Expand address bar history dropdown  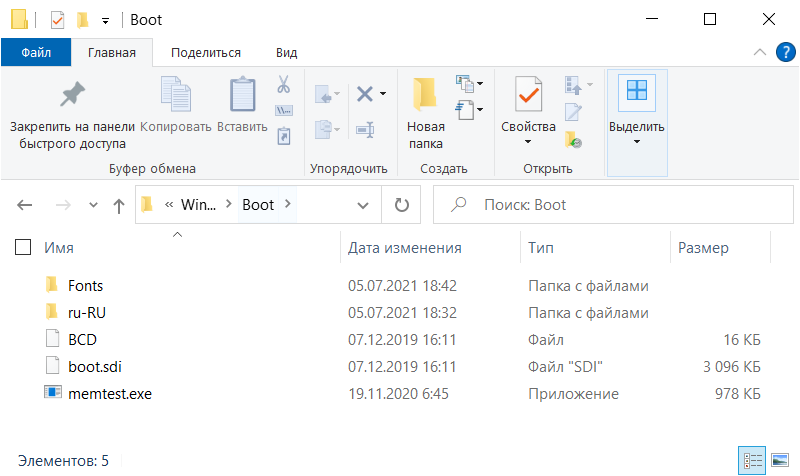[x=363, y=205]
